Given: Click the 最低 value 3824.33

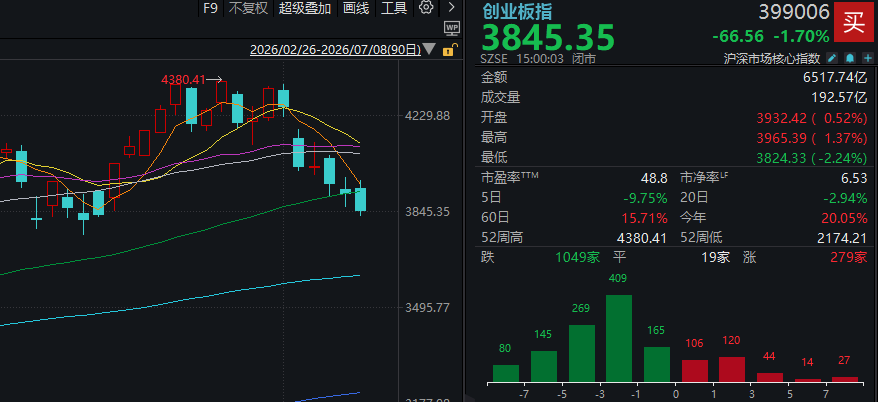Looking at the screenshot, I should pyautogui.click(x=783, y=157).
